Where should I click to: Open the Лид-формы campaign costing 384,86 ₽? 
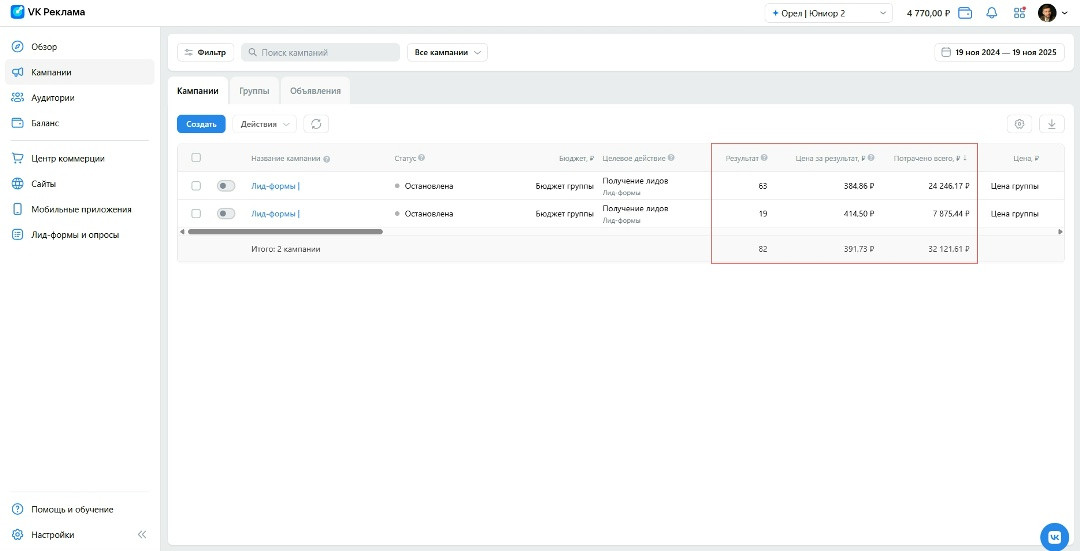[275, 186]
